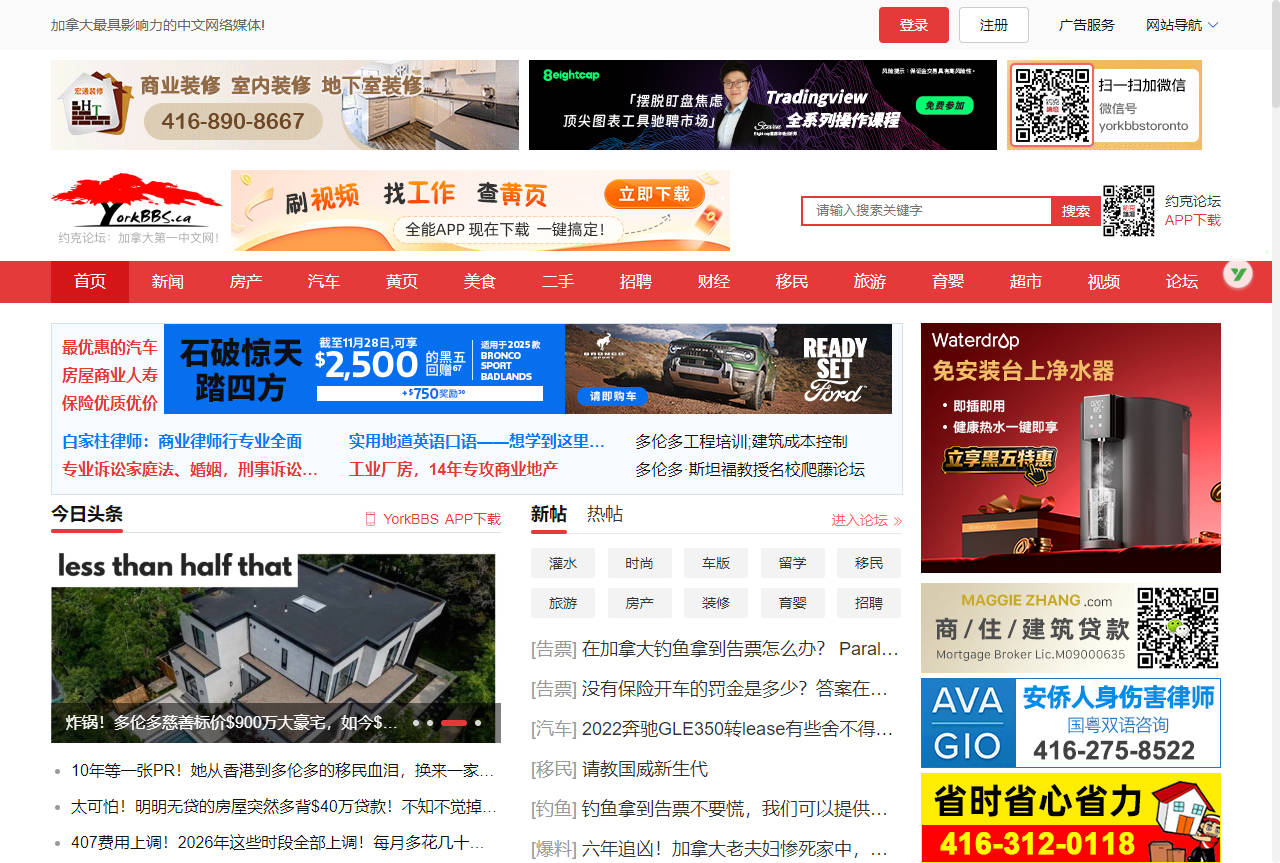Expand the 网站导航 dropdown

[1182, 25]
